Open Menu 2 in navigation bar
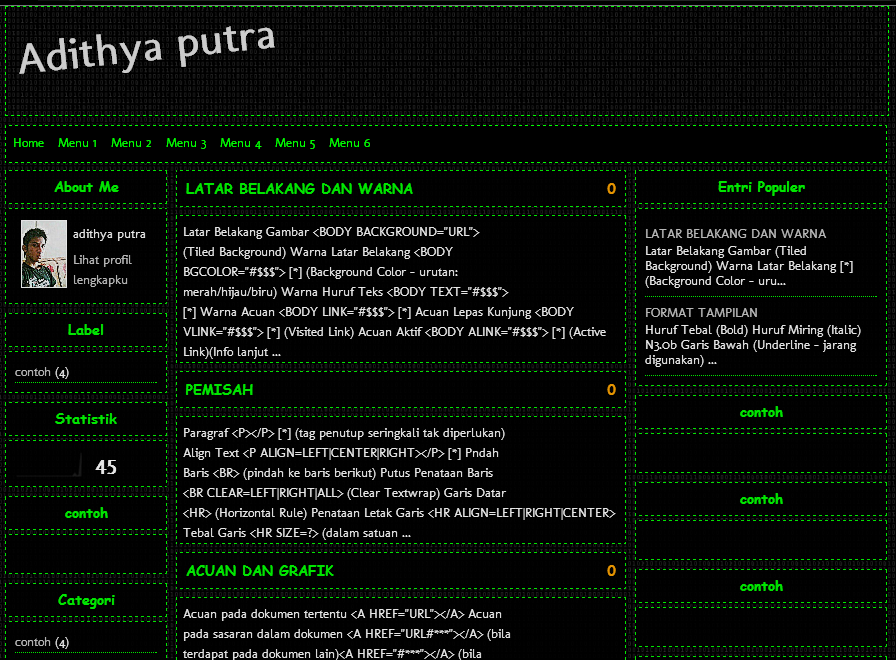Image resolution: width=896 pixels, height=660 pixels. pos(131,143)
